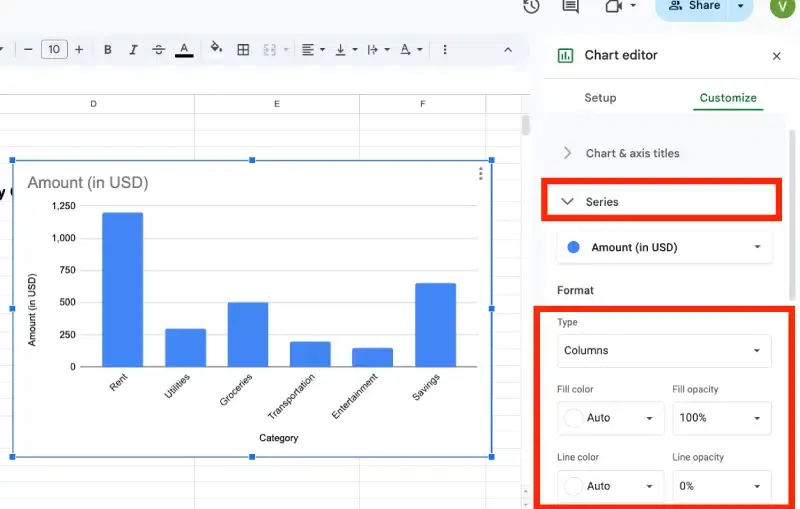The width and height of the screenshot is (800, 509).
Task: Click the Share button
Action: point(694,6)
